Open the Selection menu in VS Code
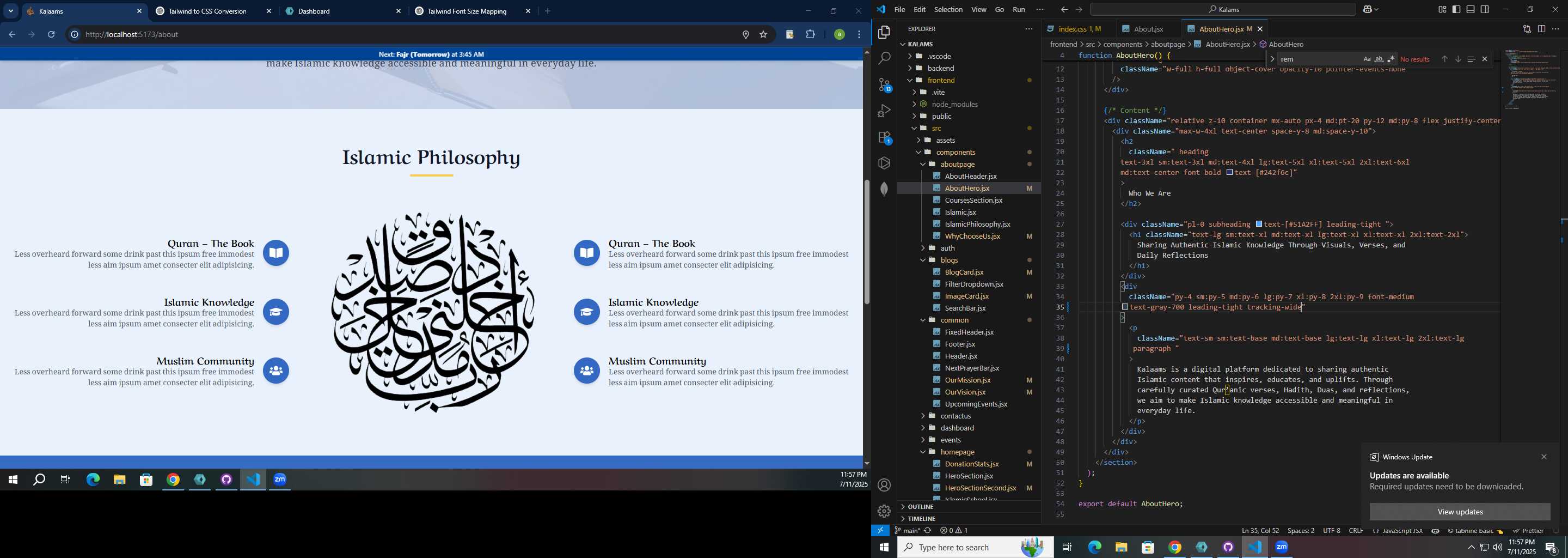 tap(948, 10)
